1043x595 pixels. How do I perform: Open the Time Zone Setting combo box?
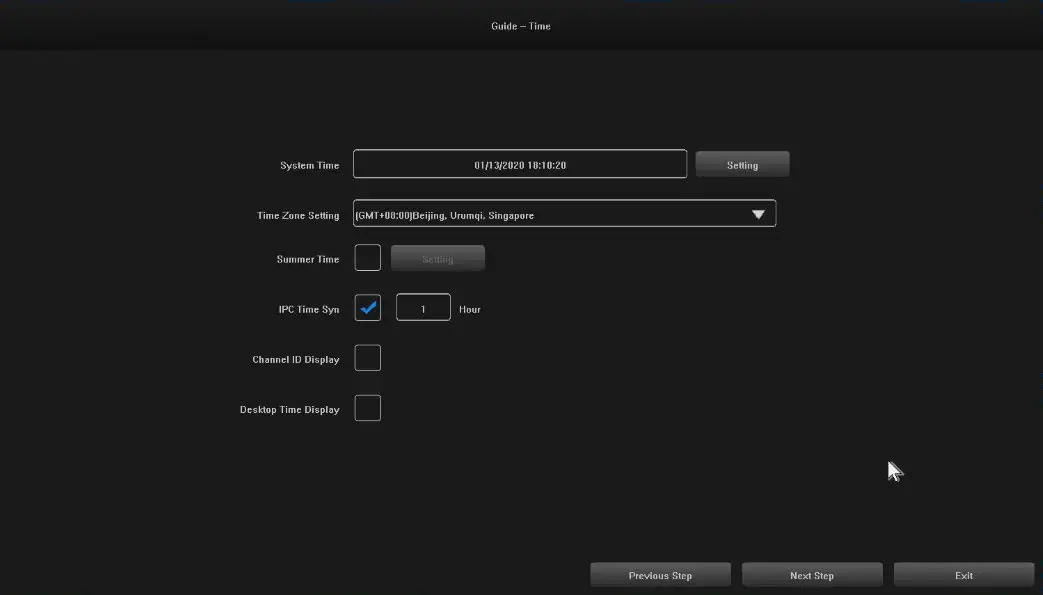click(550, 215)
